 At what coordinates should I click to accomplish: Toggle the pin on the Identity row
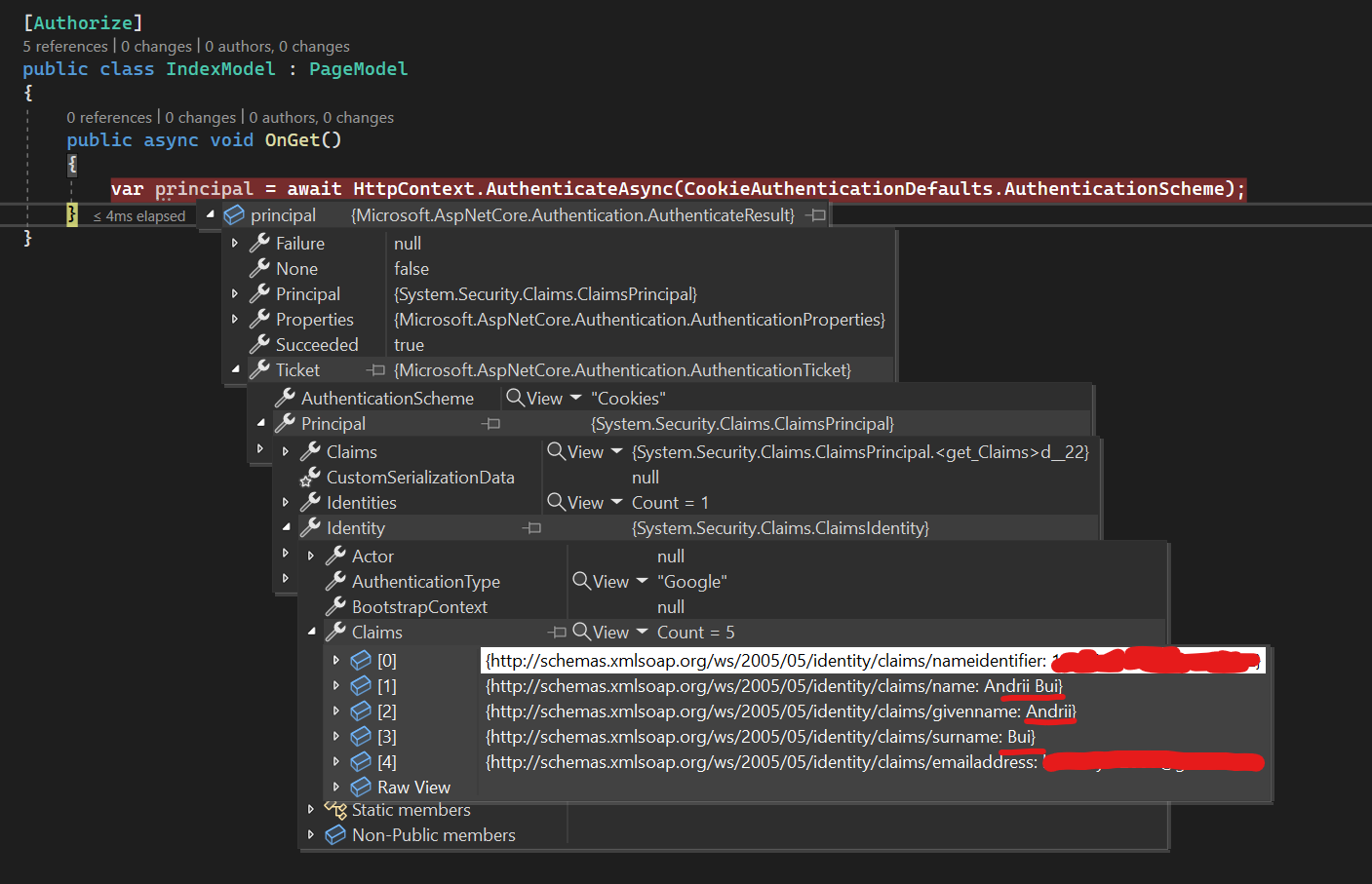pyautogui.click(x=531, y=527)
